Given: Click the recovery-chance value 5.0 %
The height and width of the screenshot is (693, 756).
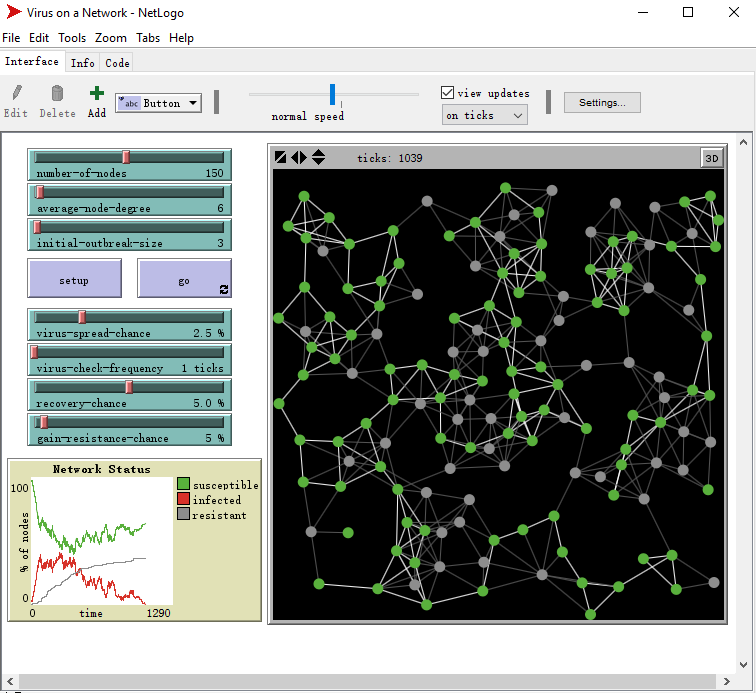Looking at the screenshot, I should 209,403.
